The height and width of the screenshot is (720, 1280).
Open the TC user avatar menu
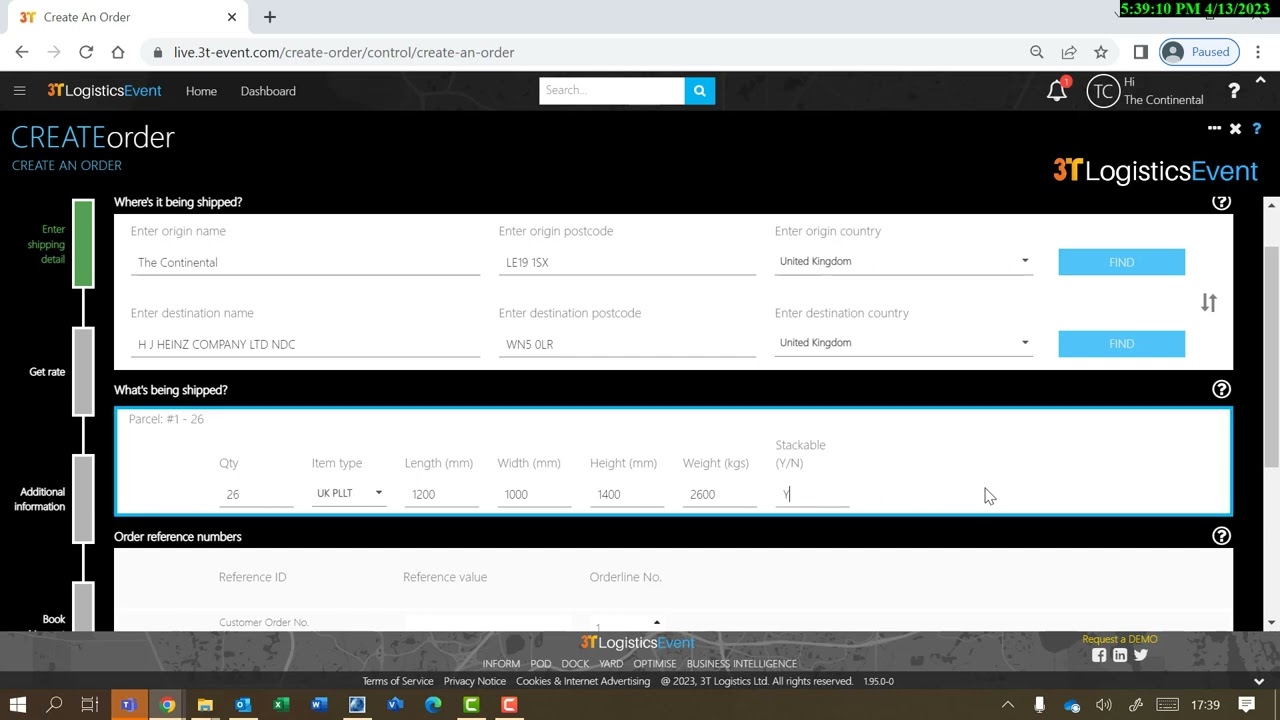1103,91
